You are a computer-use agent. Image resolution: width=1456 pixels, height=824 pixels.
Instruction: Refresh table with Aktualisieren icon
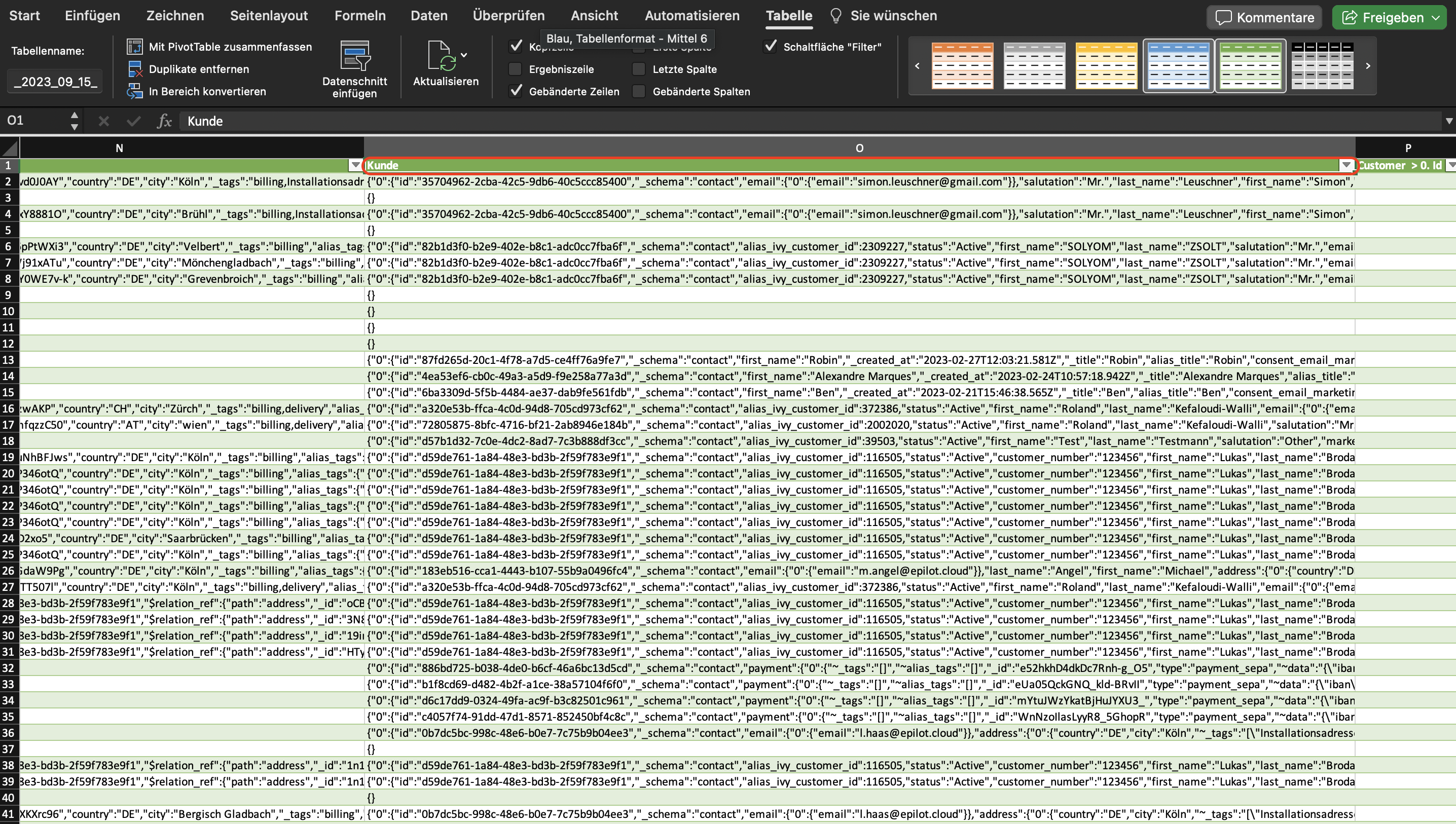[442, 55]
